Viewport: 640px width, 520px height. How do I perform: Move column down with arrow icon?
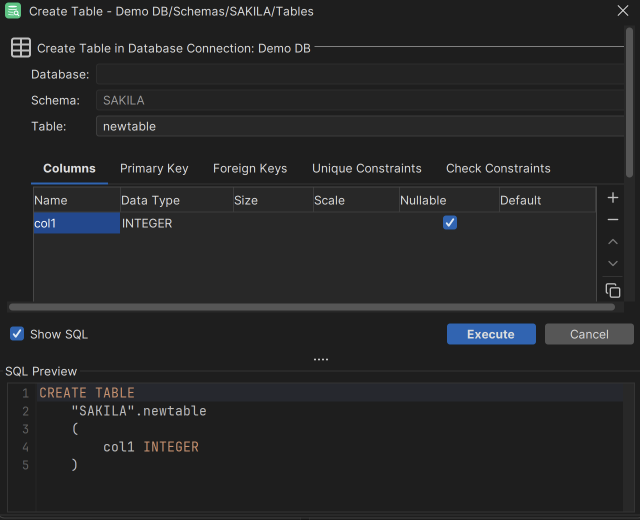[x=613, y=264]
